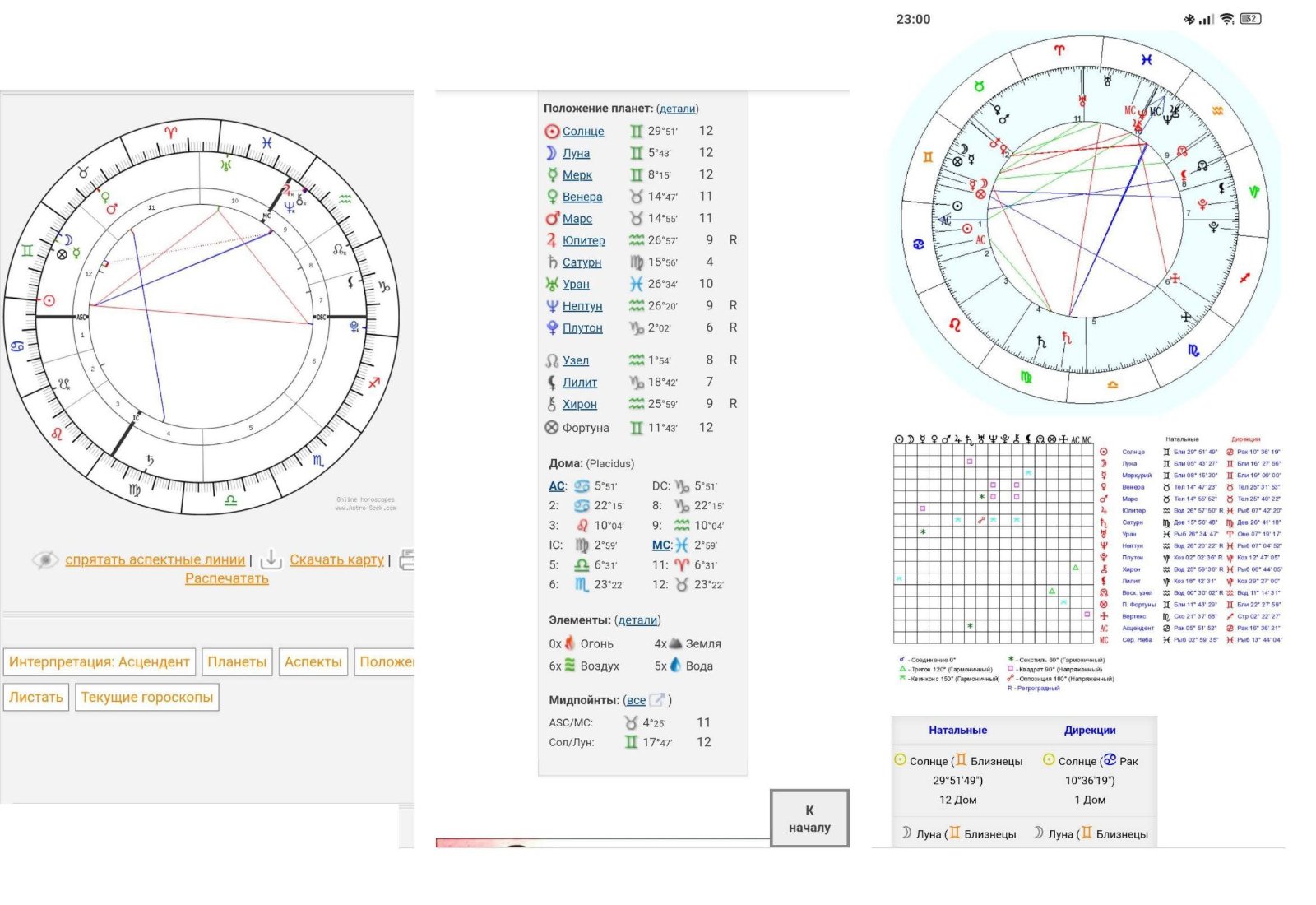Open the Аспекты tab
The width and height of the screenshot is (1316, 905).
[313, 661]
